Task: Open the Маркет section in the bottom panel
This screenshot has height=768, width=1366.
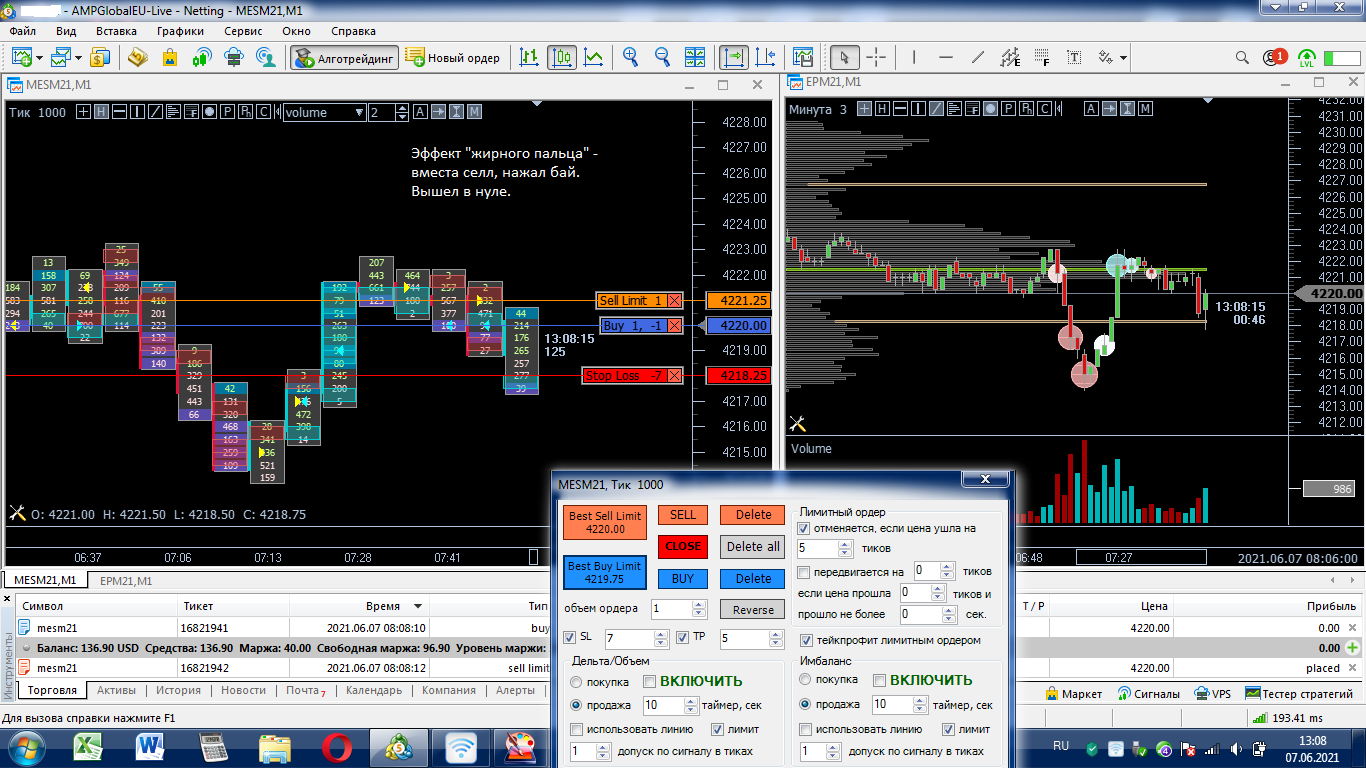Action: 1073,693
